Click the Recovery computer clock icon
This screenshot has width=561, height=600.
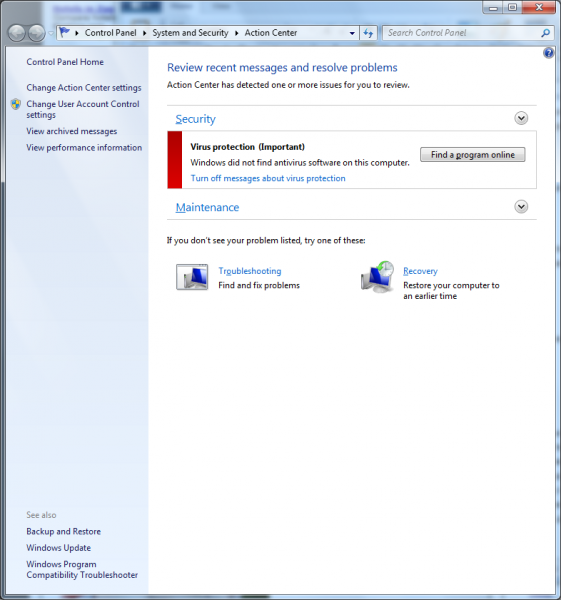(x=377, y=277)
